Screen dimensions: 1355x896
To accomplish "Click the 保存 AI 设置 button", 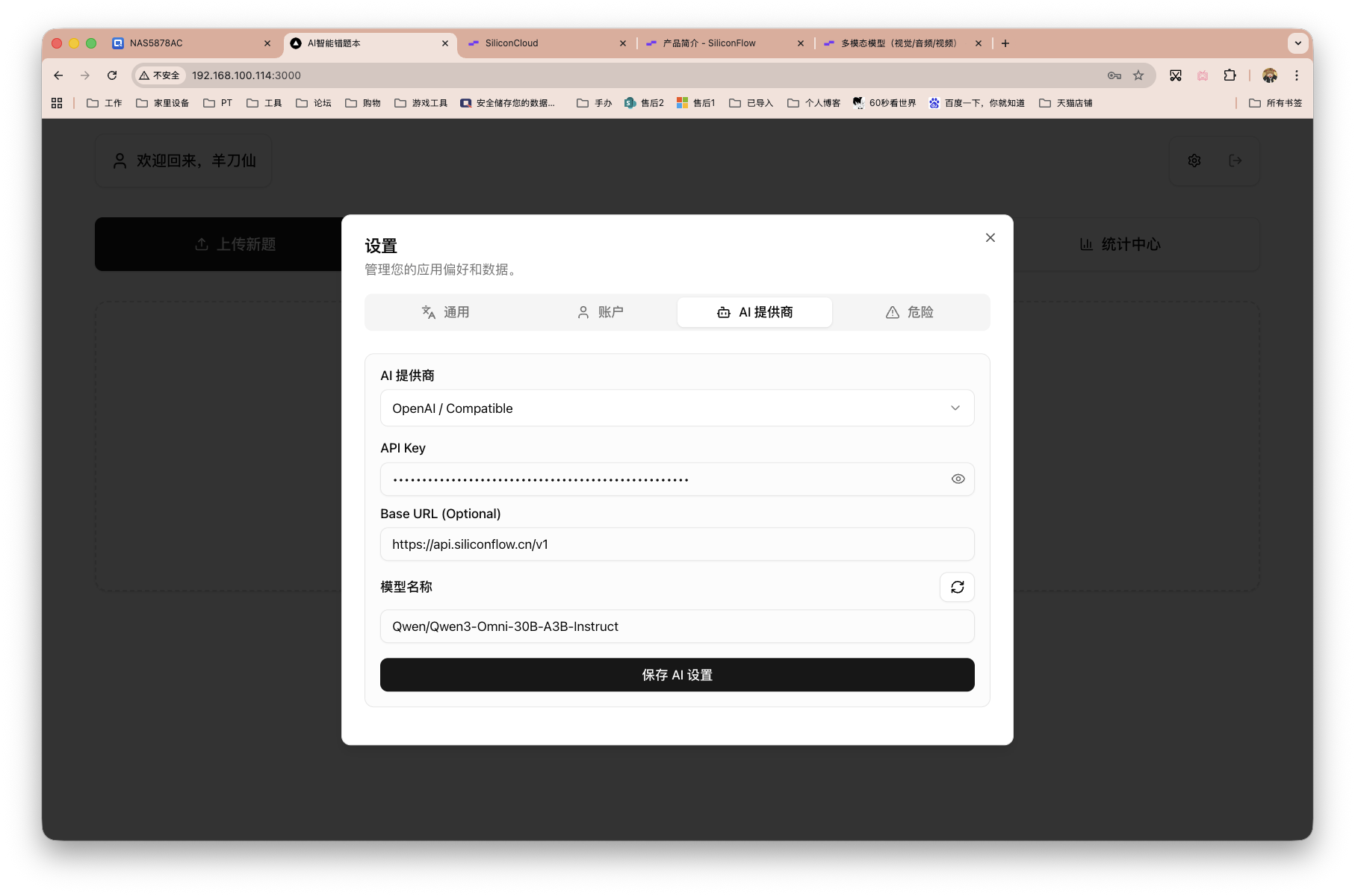I will [x=677, y=674].
